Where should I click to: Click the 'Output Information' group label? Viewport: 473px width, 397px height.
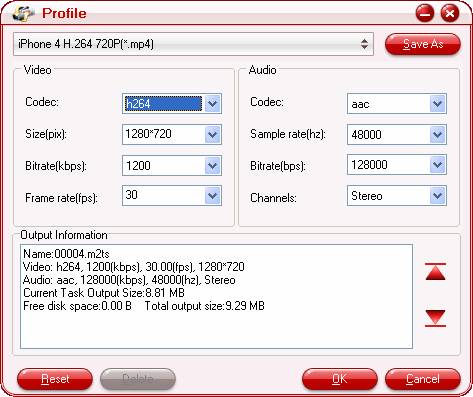(x=64, y=235)
